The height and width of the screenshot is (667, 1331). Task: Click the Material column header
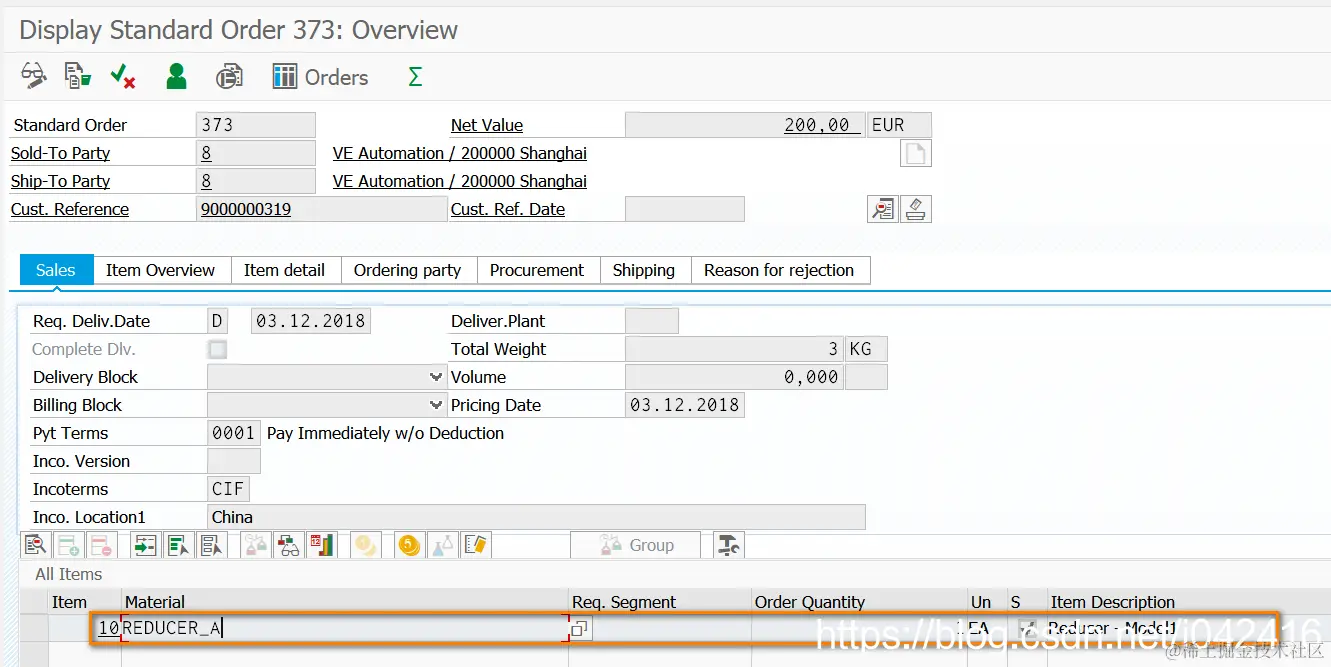(344, 602)
